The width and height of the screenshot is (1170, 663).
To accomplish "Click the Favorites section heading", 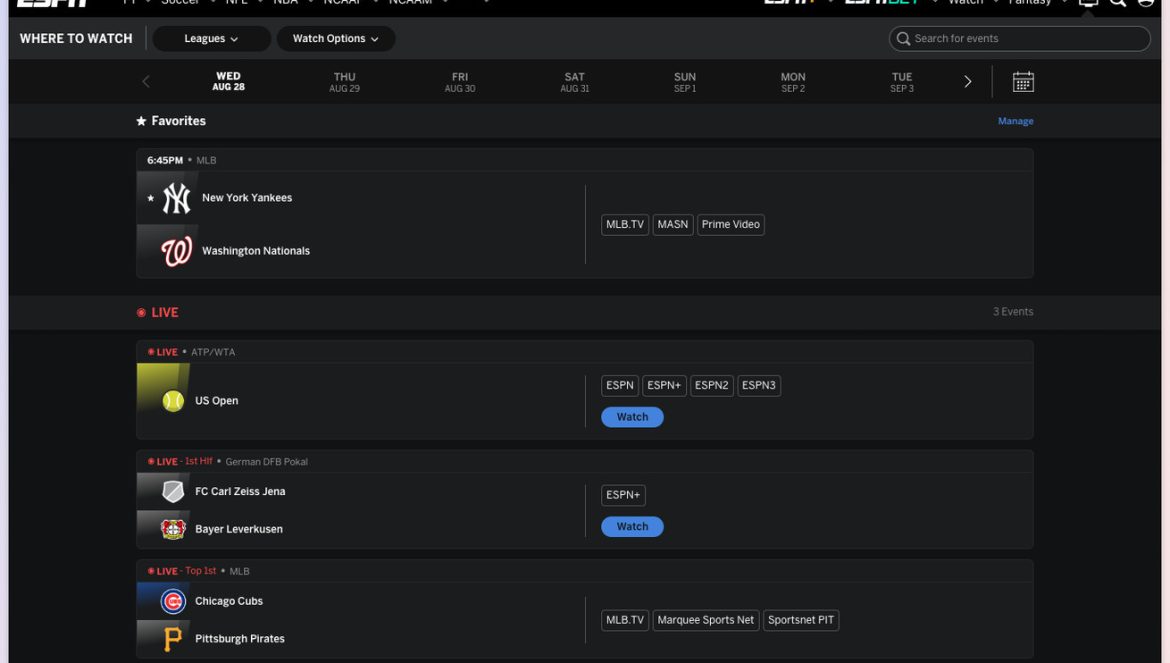I will click(178, 121).
